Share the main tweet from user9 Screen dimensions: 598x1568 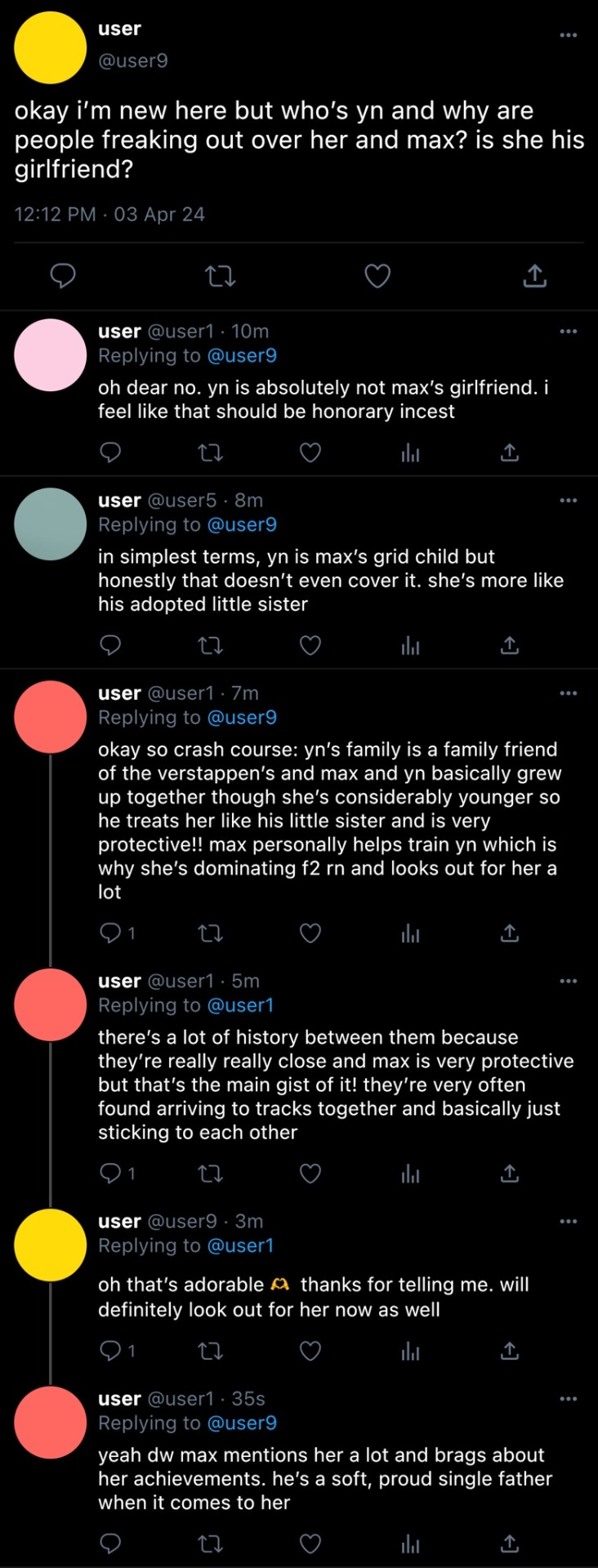[534, 276]
